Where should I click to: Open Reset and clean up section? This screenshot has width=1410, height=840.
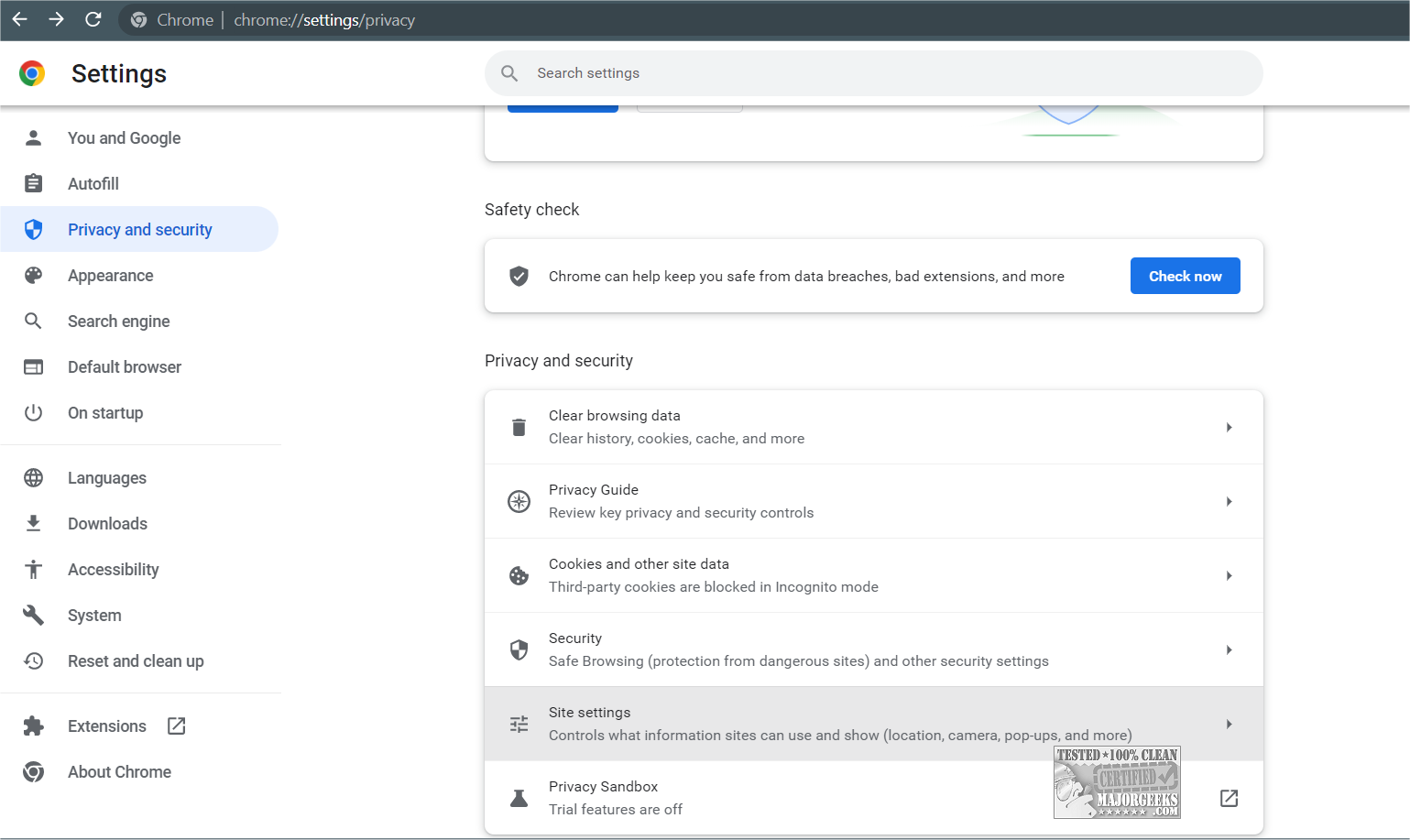point(139,660)
